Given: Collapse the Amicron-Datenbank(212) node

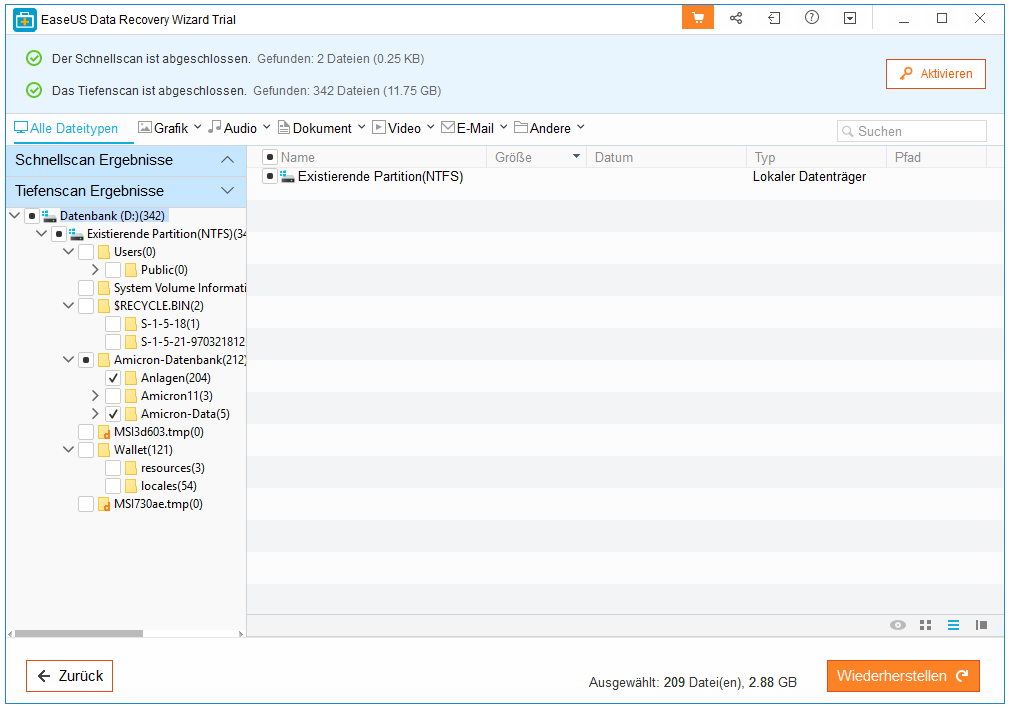Looking at the screenshot, I should [x=68, y=360].
